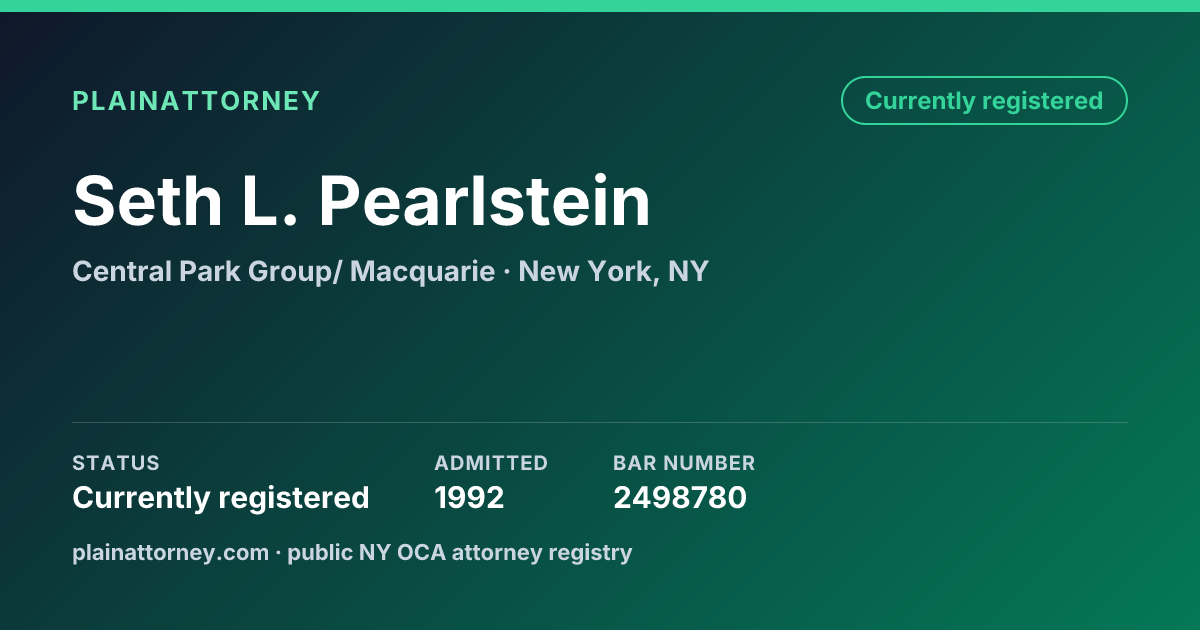Click the middle dot separator before New York
Screen dimensions: 1200x630
[507, 271]
